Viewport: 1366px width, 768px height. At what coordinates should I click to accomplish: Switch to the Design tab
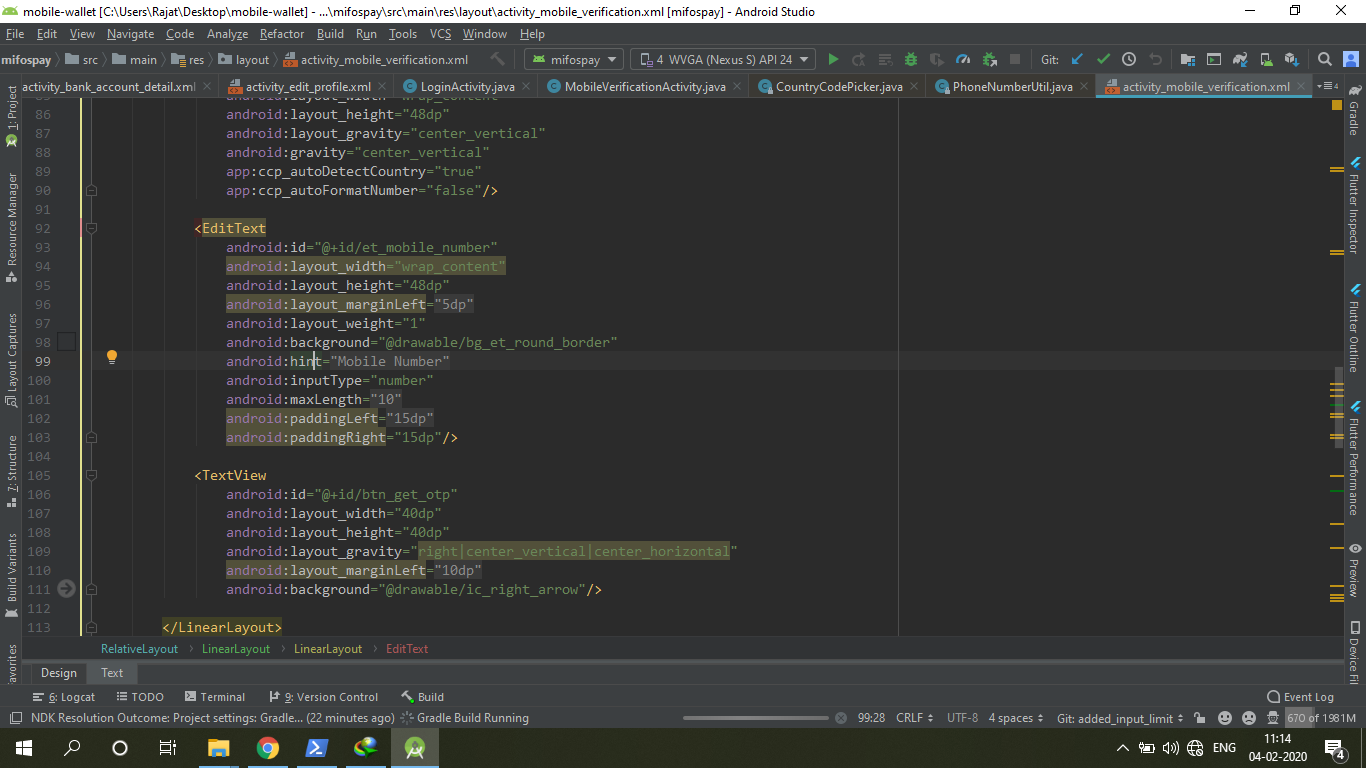coord(57,673)
